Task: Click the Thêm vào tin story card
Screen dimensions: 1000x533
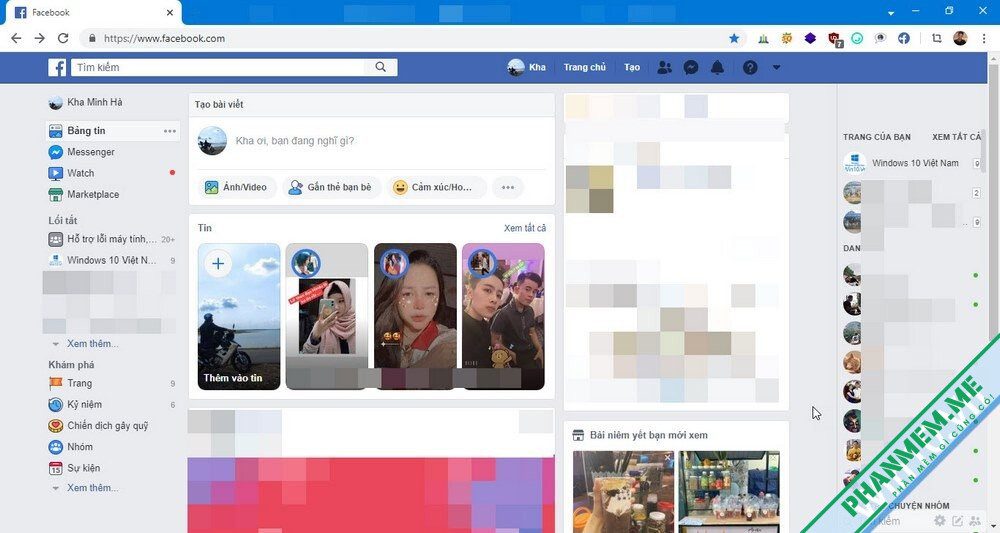Action: 239,316
